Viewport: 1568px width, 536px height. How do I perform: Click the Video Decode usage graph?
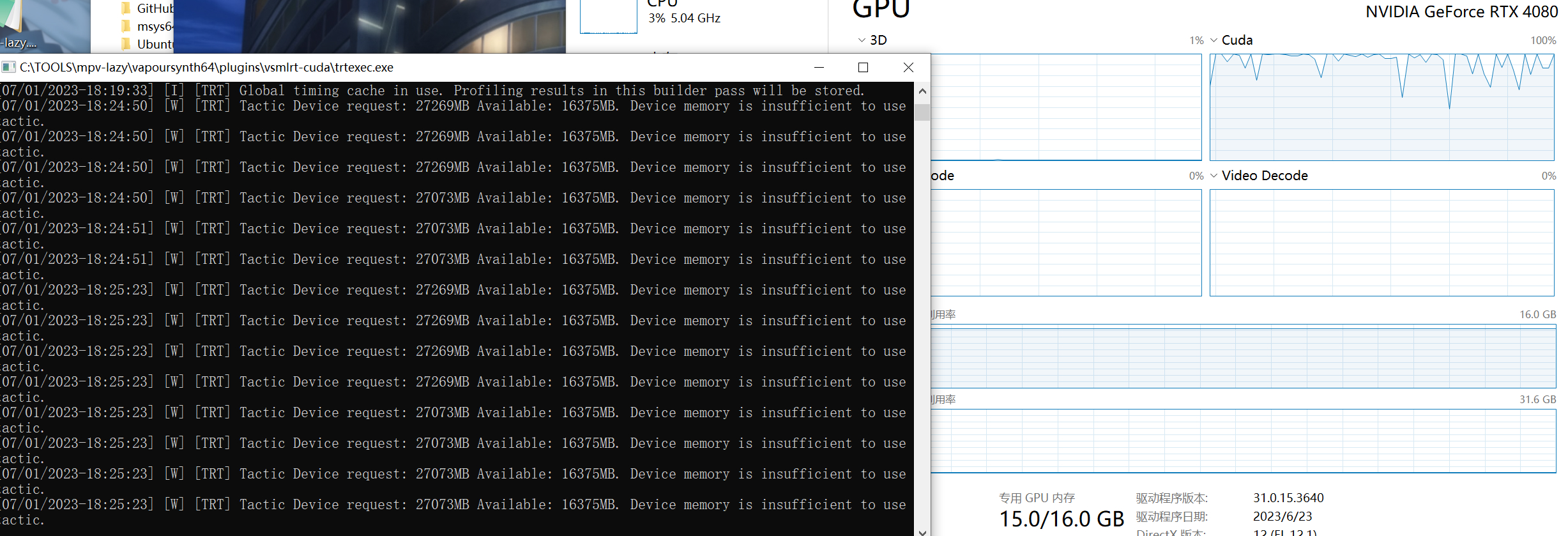1382,243
